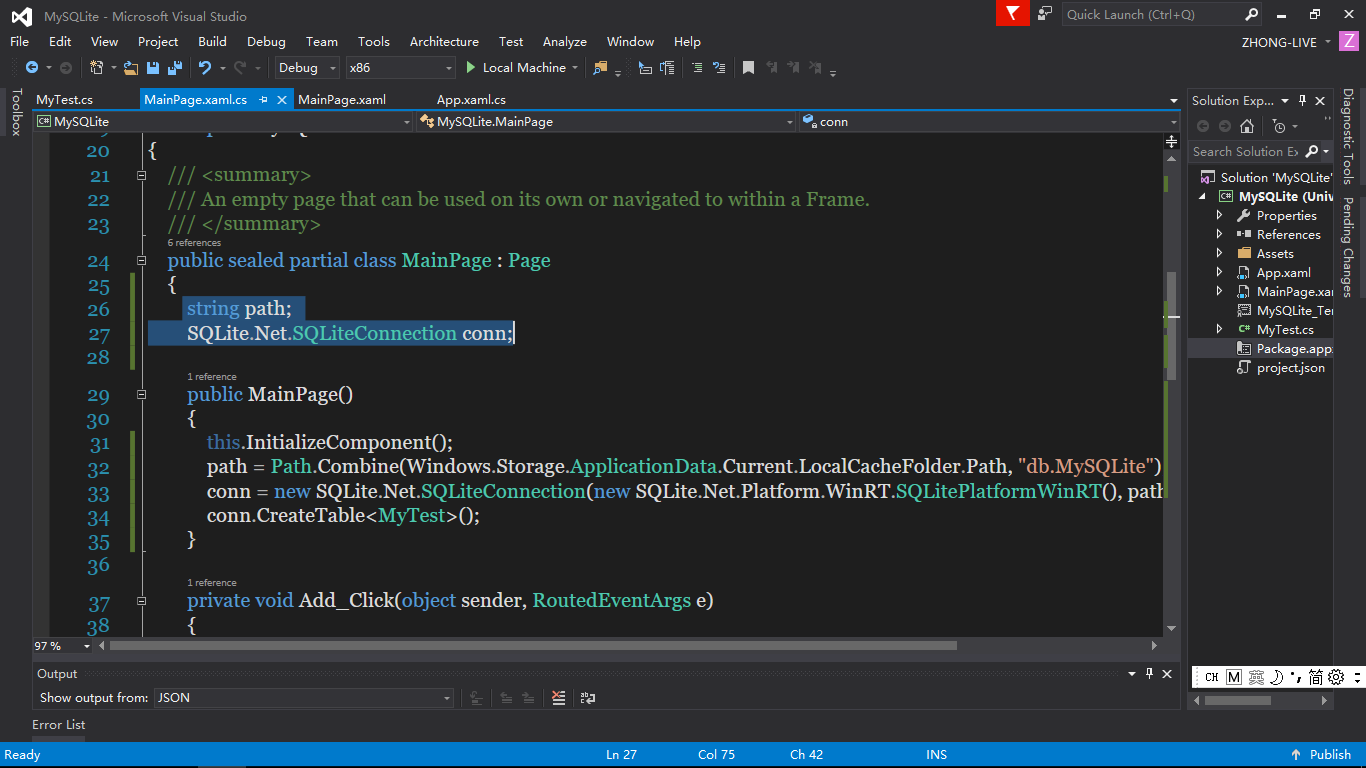The height and width of the screenshot is (768, 1366).
Task: Open the Pending Changes side panel
Action: coord(1348,247)
